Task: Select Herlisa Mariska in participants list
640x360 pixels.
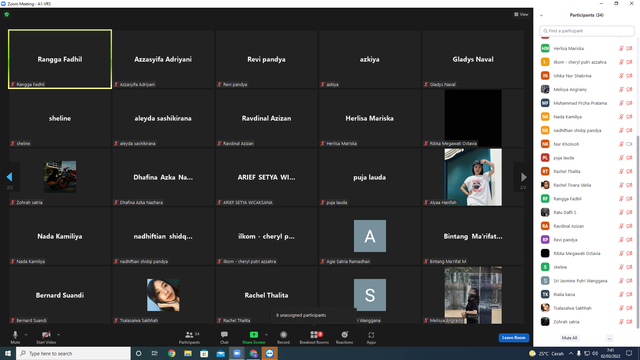Action: [587, 48]
